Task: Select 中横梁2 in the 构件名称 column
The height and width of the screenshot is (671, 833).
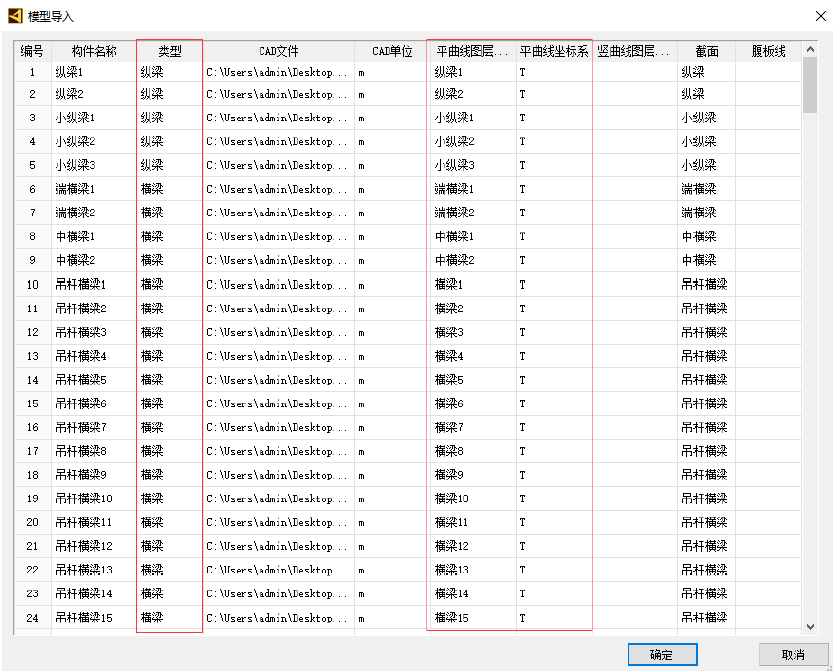Action: 75,260
